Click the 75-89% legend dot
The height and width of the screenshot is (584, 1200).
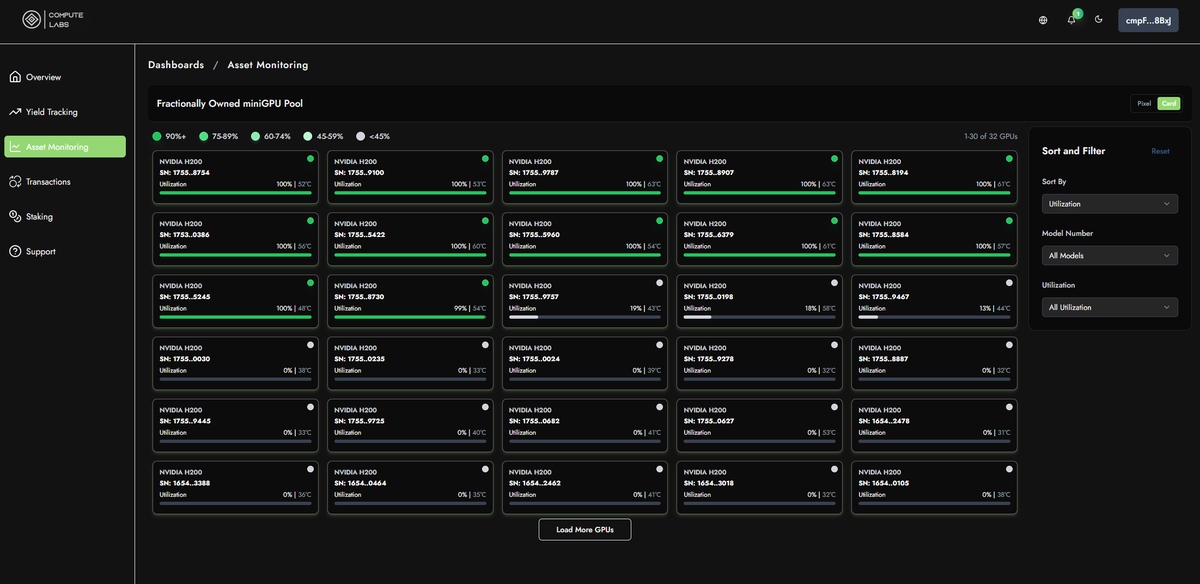204,136
